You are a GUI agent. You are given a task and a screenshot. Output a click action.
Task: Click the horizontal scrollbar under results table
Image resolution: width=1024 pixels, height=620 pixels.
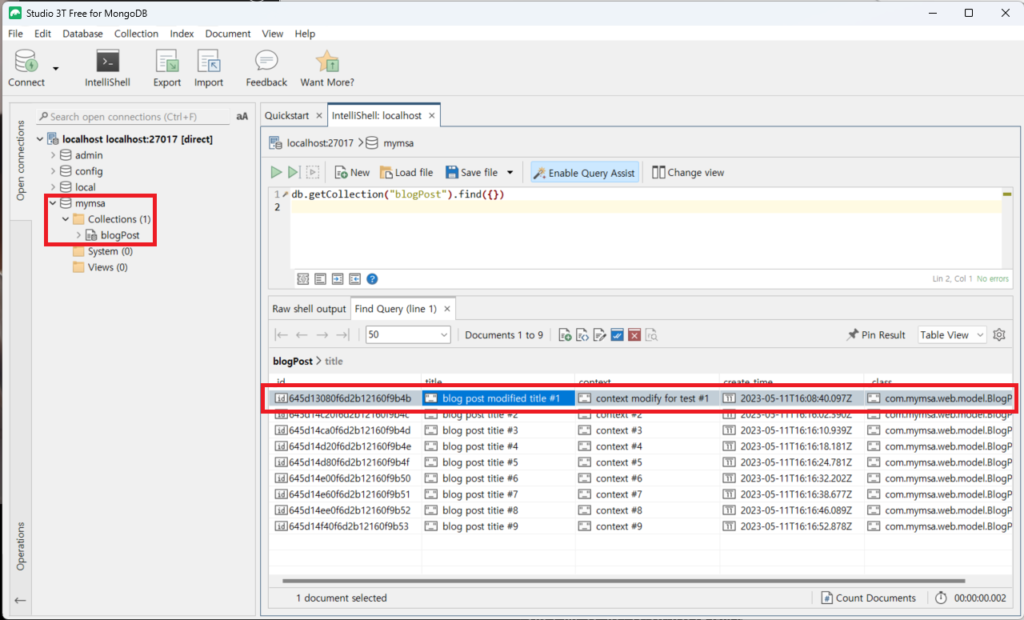624,580
